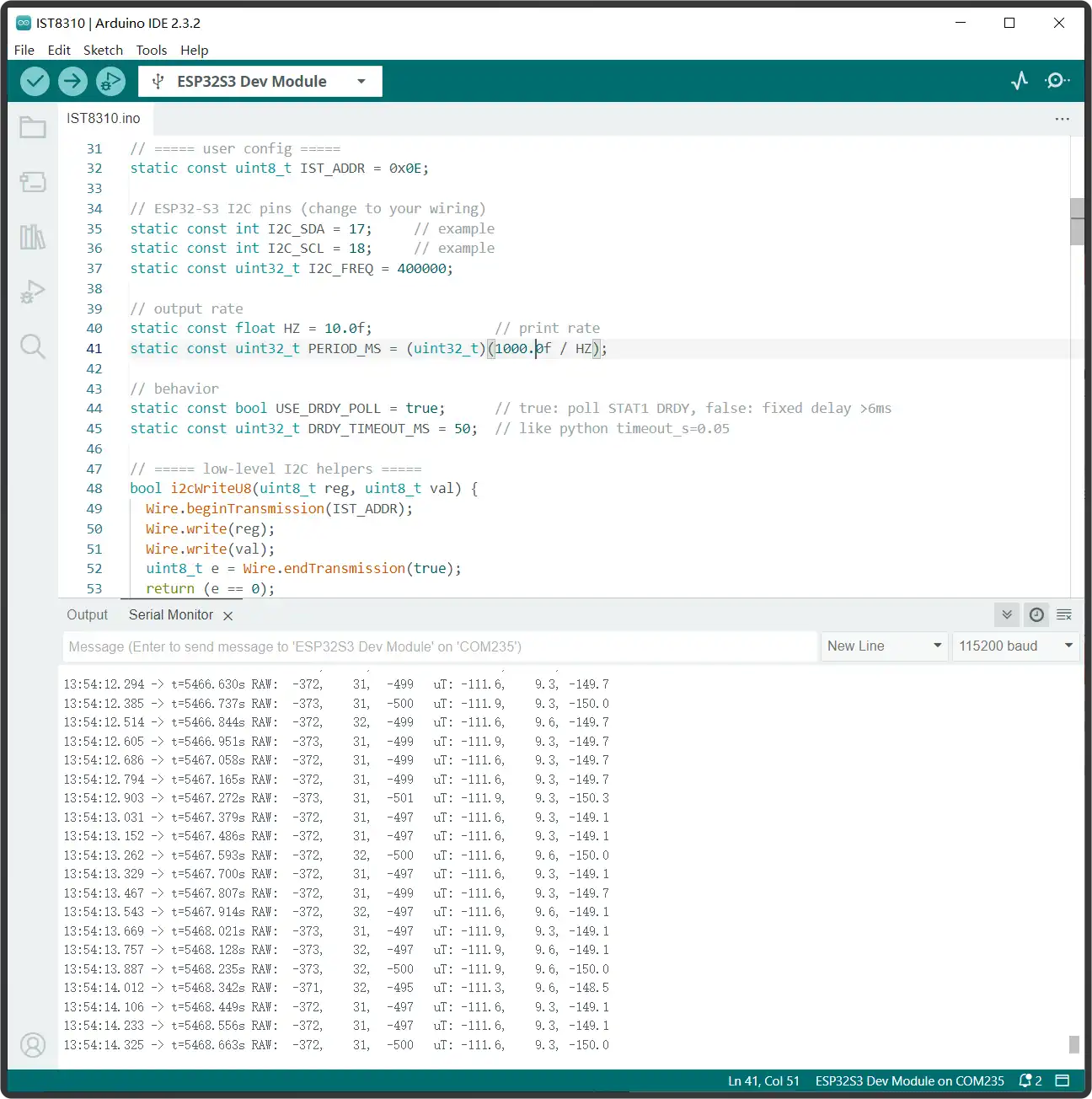Image resolution: width=1092 pixels, height=1099 pixels.
Task: Close the Serial Monitor tab
Action: click(227, 616)
